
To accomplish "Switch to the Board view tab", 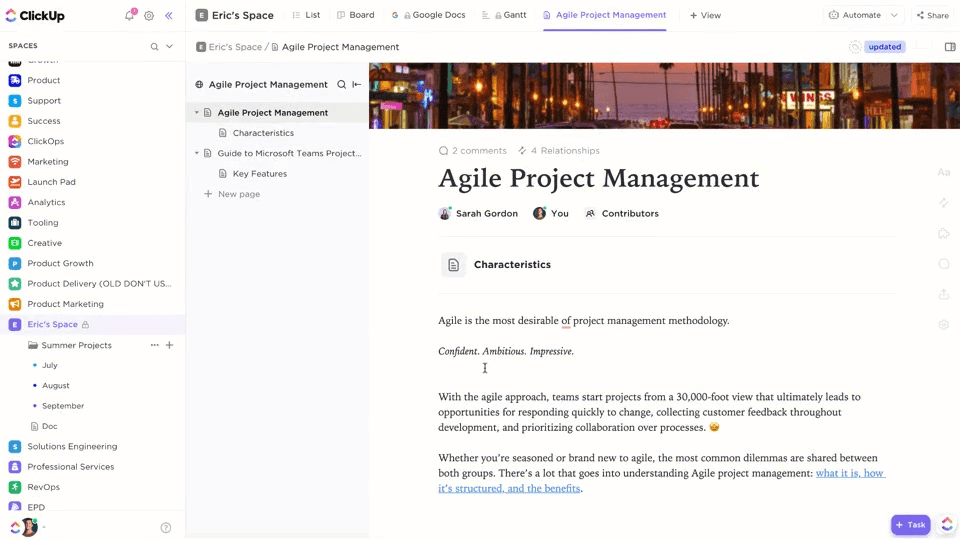I will (x=356, y=15).
